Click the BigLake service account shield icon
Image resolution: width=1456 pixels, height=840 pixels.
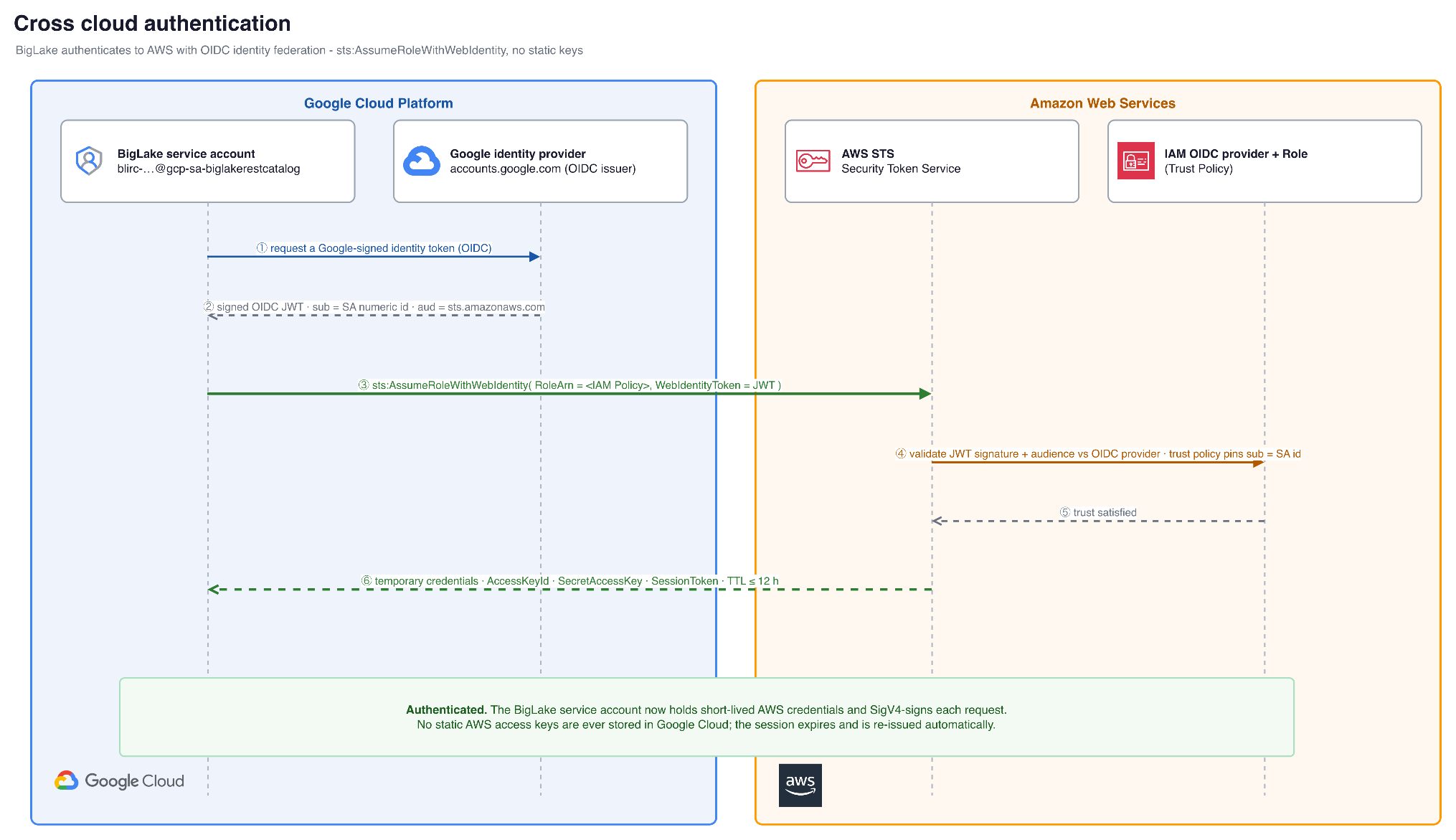pyautogui.click(x=89, y=161)
